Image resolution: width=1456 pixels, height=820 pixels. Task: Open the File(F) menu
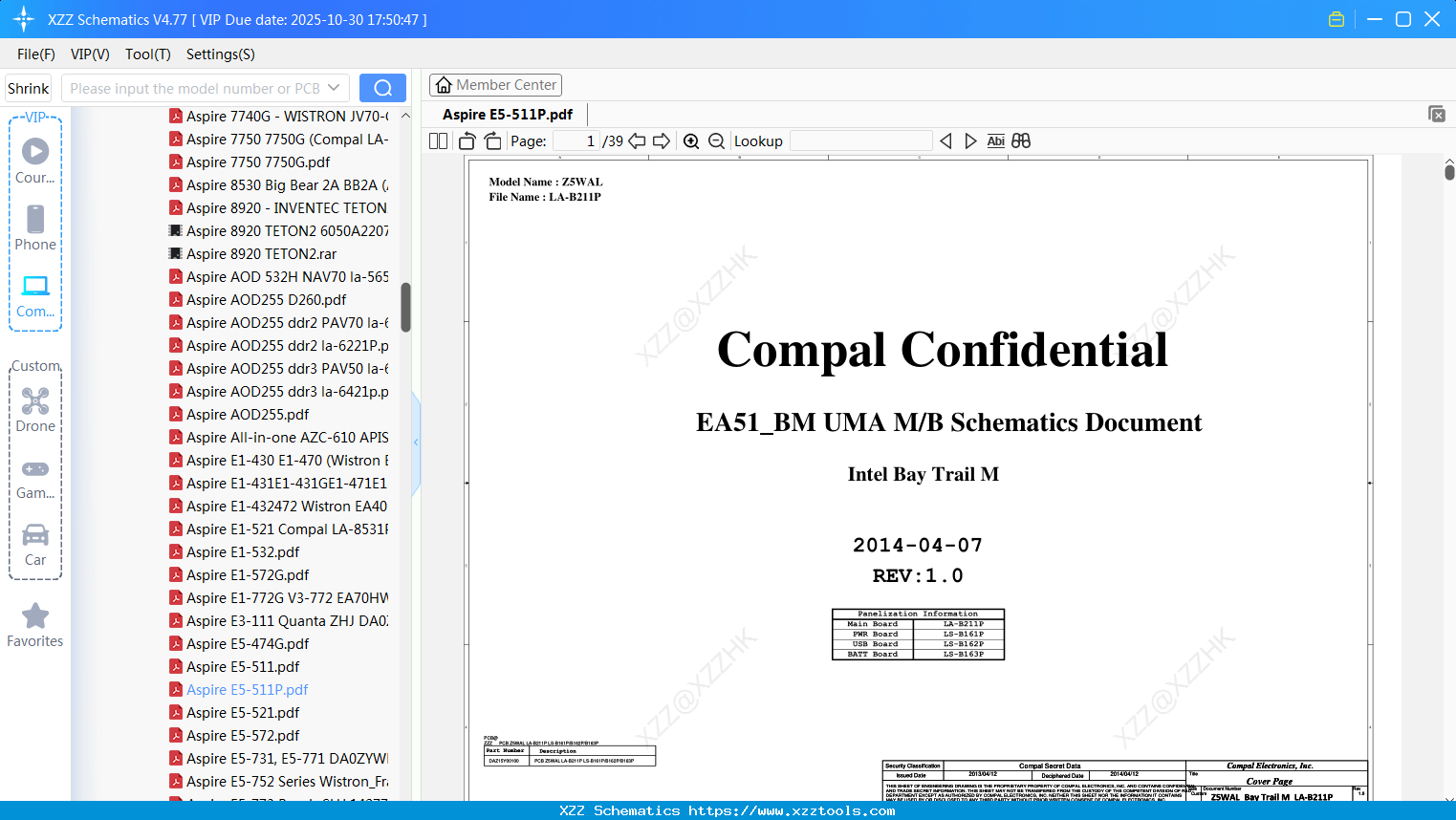(x=36, y=54)
